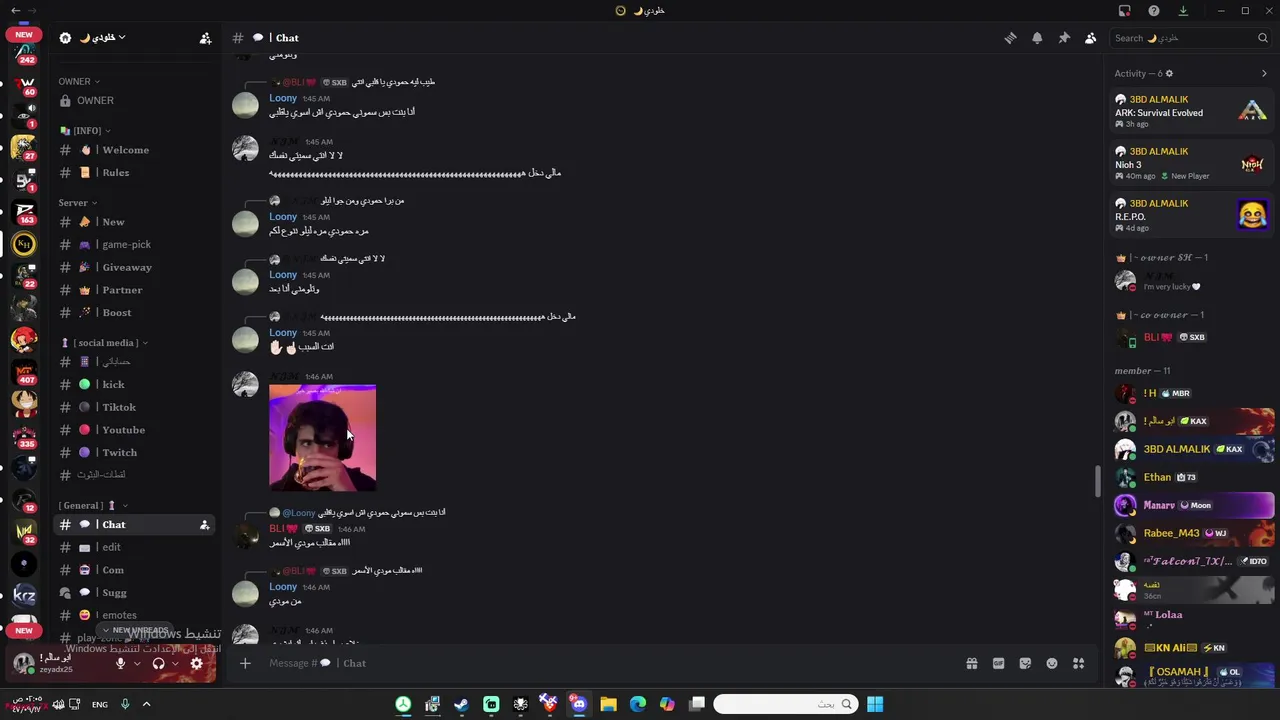Viewport: 1280px width, 720px height.
Task: Collapse the [General] category
Action: tap(92, 506)
